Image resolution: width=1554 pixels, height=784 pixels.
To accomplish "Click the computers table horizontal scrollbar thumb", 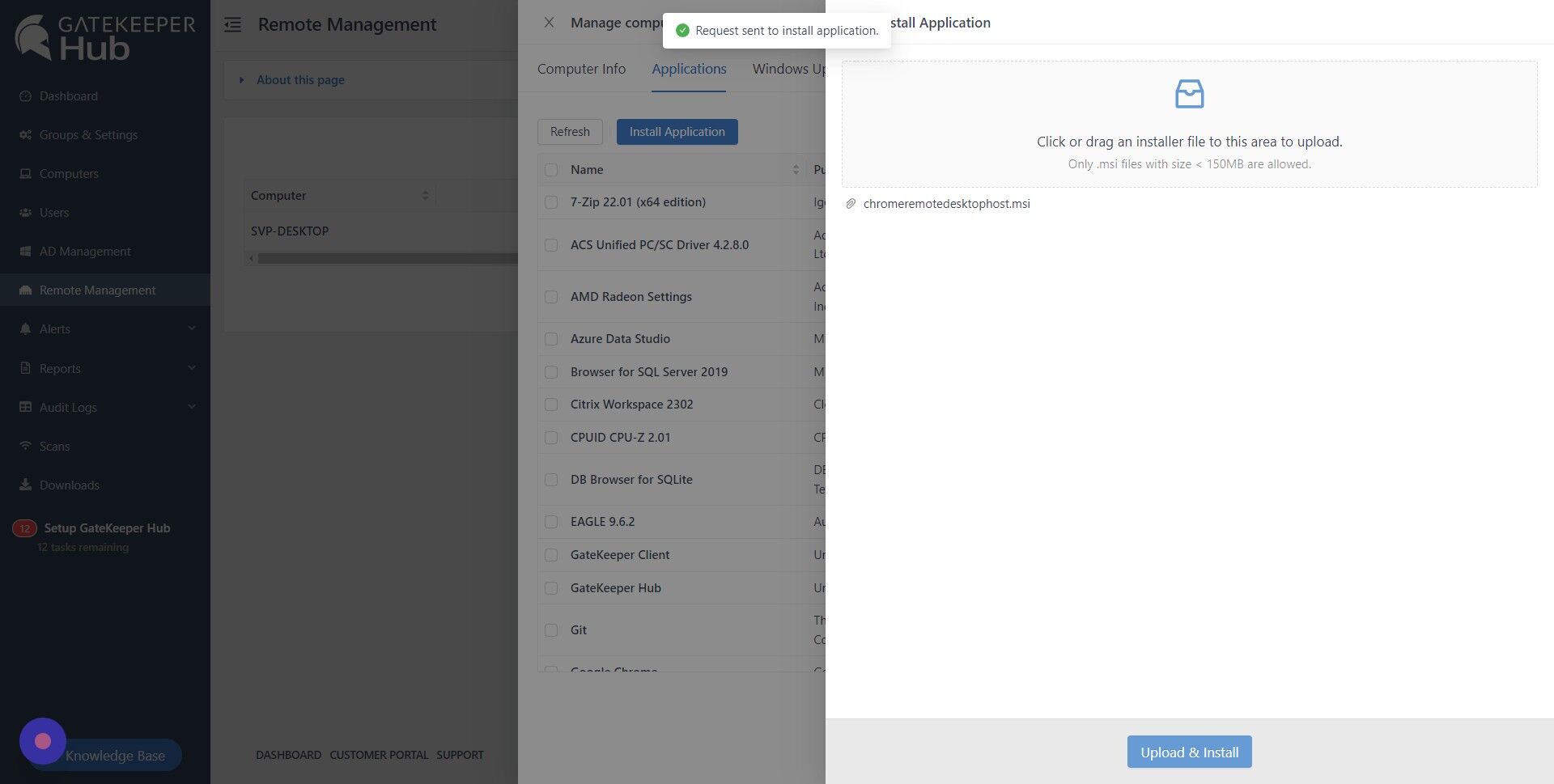I will coord(387,259).
